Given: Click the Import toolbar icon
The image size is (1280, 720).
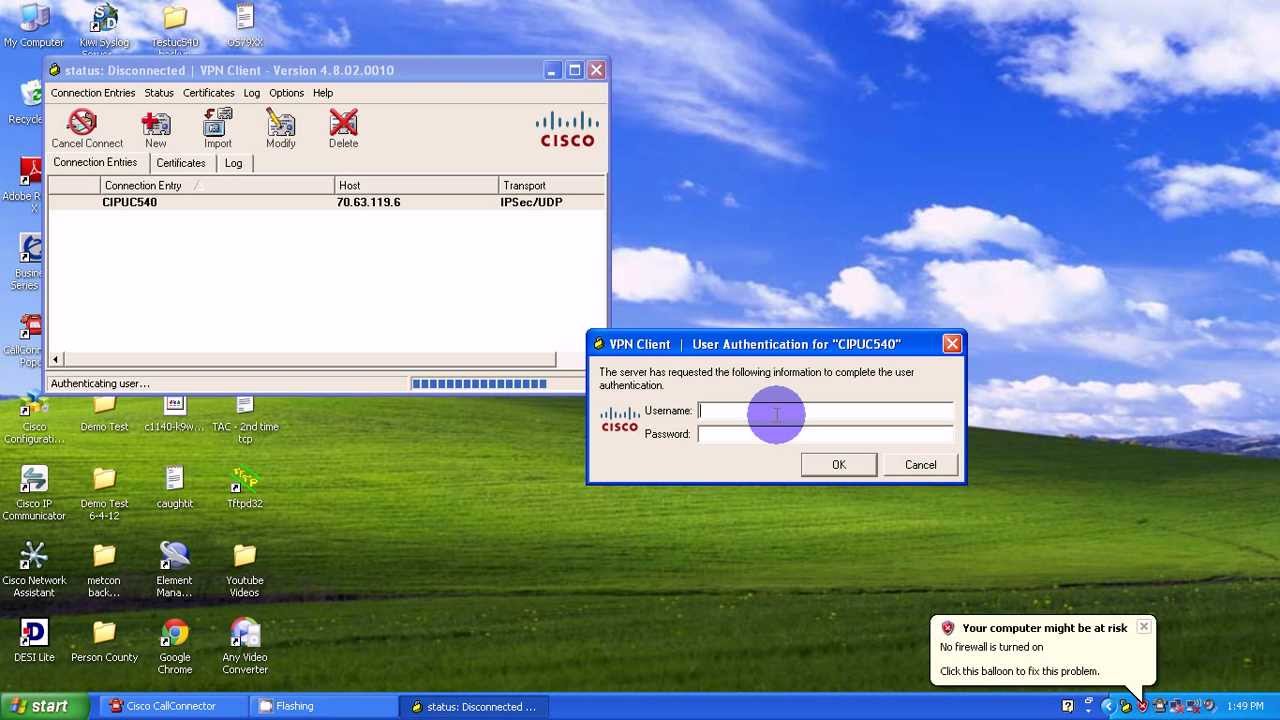Looking at the screenshot, I should point(217,129).
